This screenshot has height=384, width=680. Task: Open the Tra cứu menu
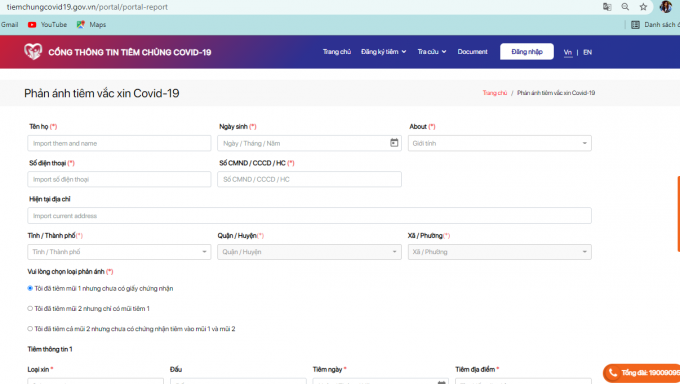pos(432,52)
